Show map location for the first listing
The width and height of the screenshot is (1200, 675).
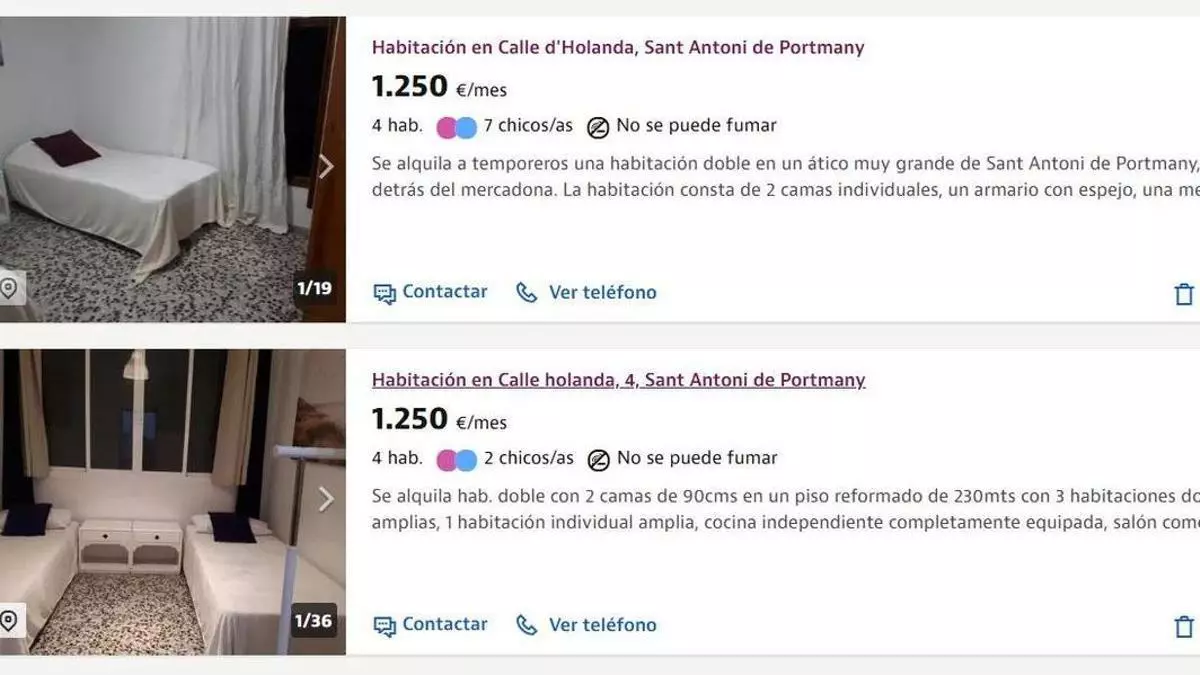click(x=9, y=289)
